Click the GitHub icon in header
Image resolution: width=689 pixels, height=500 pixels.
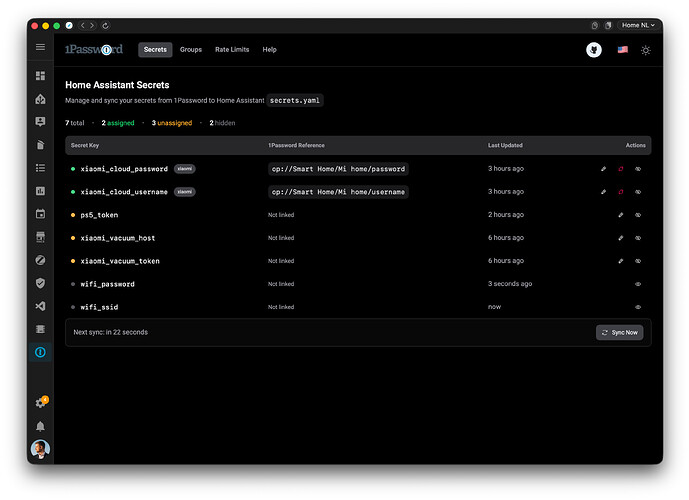coord(594,49)
